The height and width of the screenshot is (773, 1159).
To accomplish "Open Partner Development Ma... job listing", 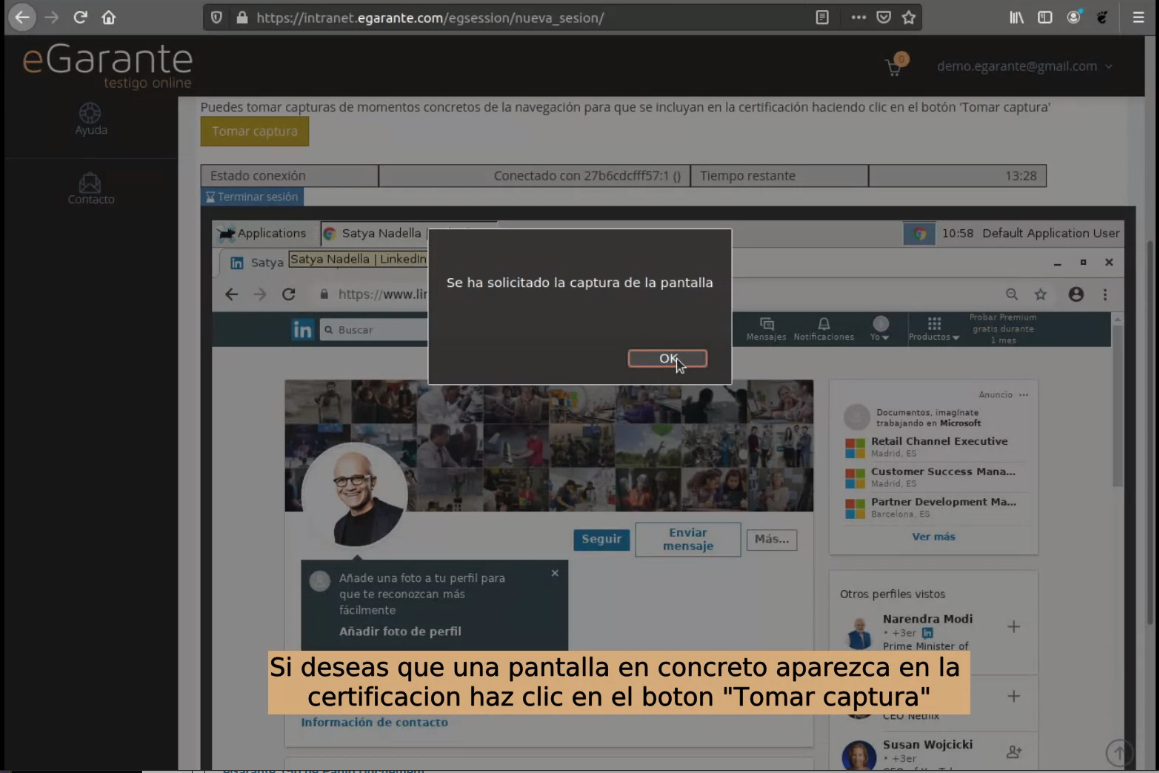I will pyautogui.click(x=943, y=502).
